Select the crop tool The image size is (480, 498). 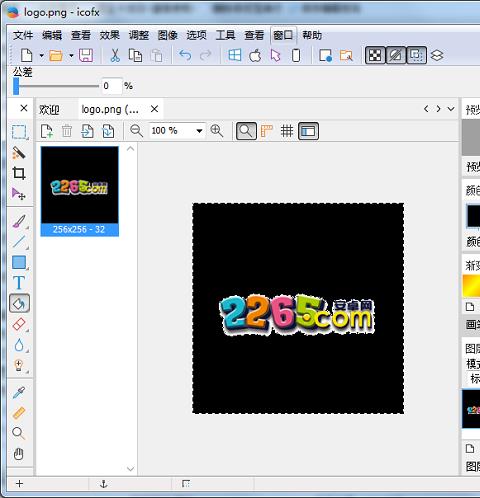pos(19,173)
